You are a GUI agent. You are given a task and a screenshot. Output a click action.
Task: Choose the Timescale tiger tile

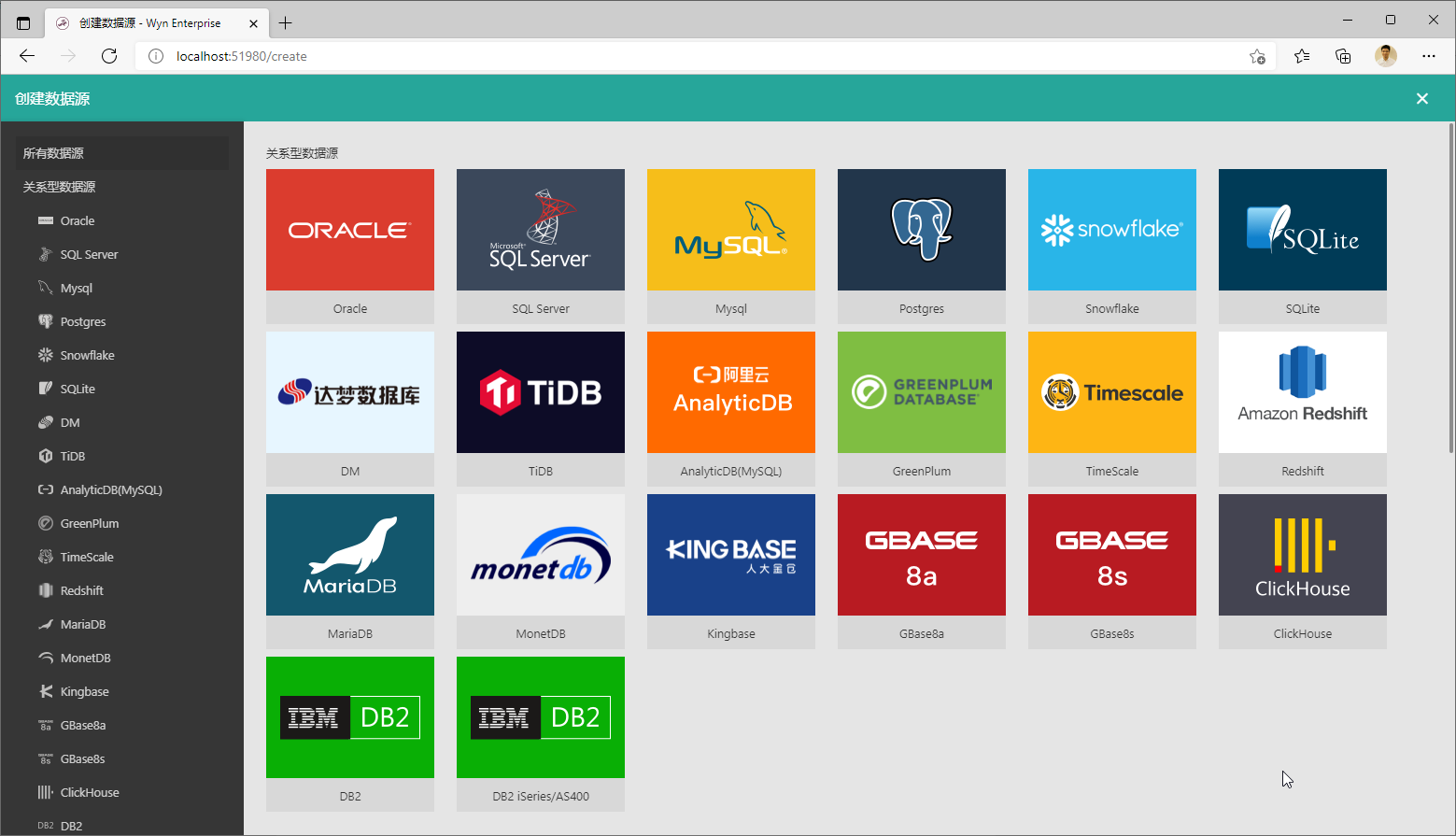(1112, 408)
